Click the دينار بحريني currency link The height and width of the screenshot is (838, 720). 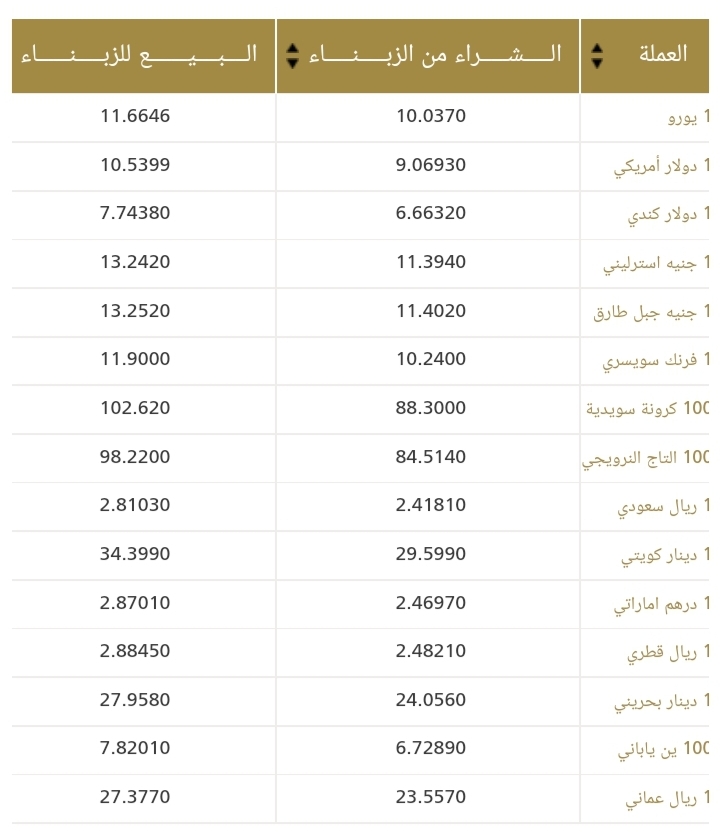coord(661,700)
